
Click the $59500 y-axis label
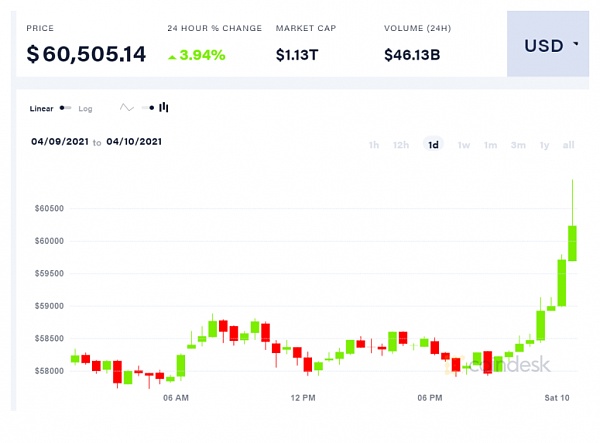(x=49, y=274)
